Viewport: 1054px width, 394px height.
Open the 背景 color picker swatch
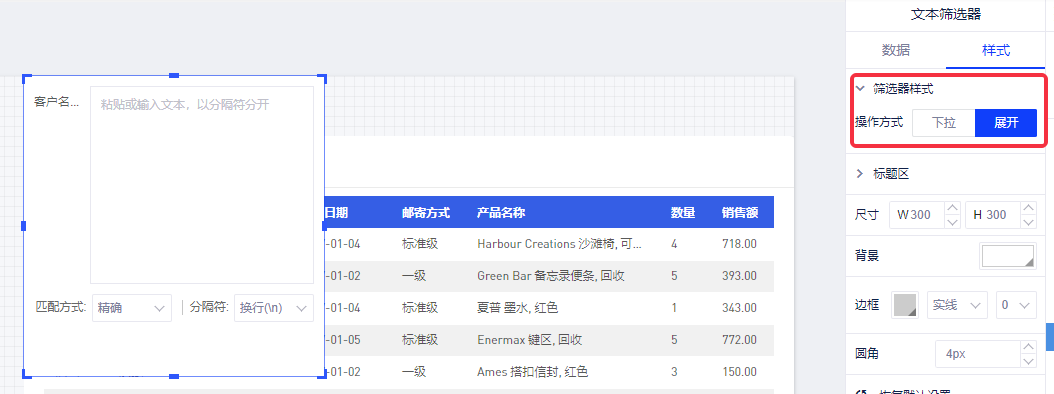1008,256
